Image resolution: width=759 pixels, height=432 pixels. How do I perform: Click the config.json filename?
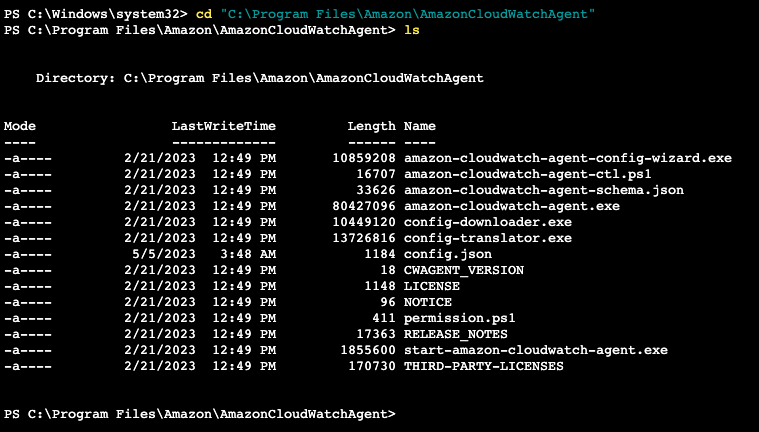tap(448, 254)
